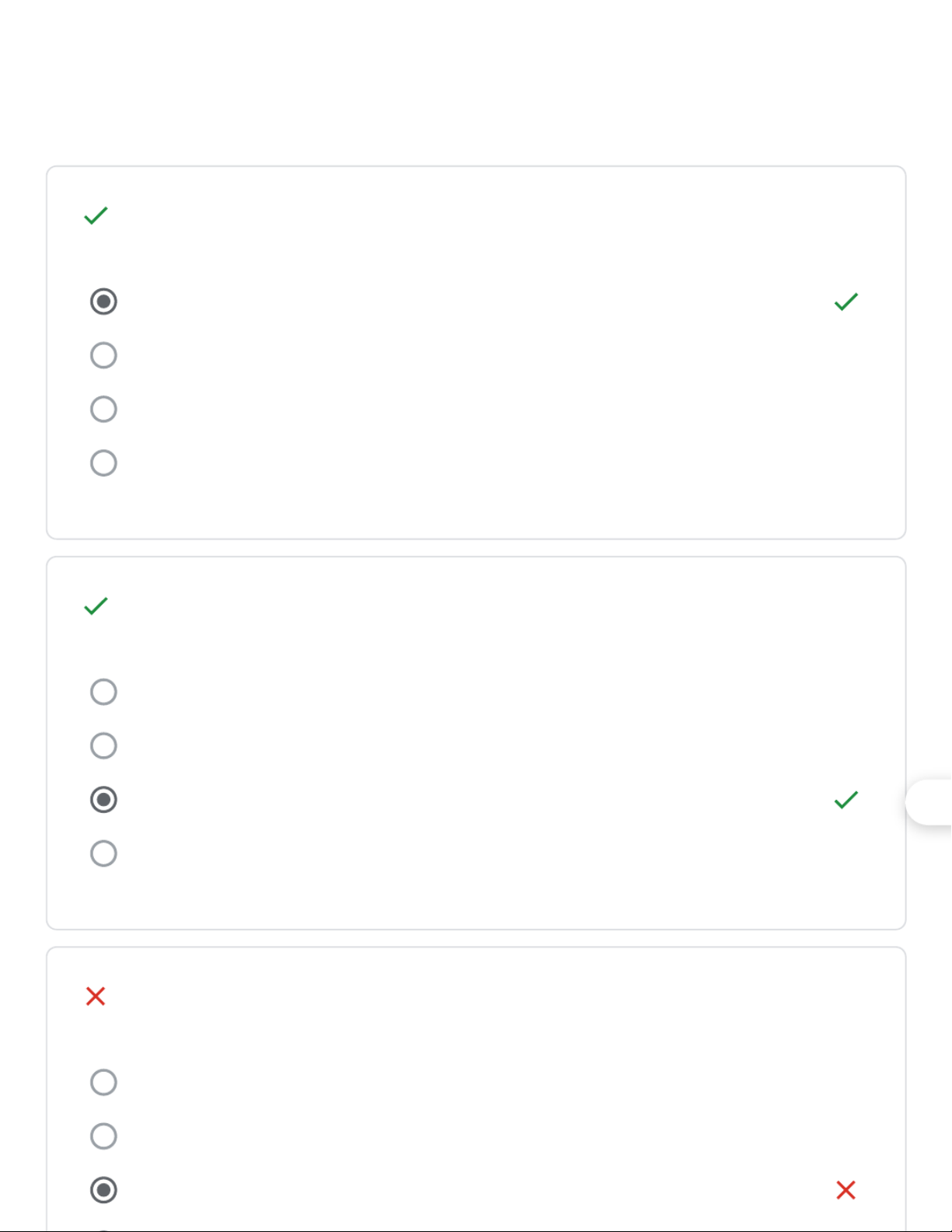Select the fourth radio option in second question
The image size is (952, 1232).
103,853
